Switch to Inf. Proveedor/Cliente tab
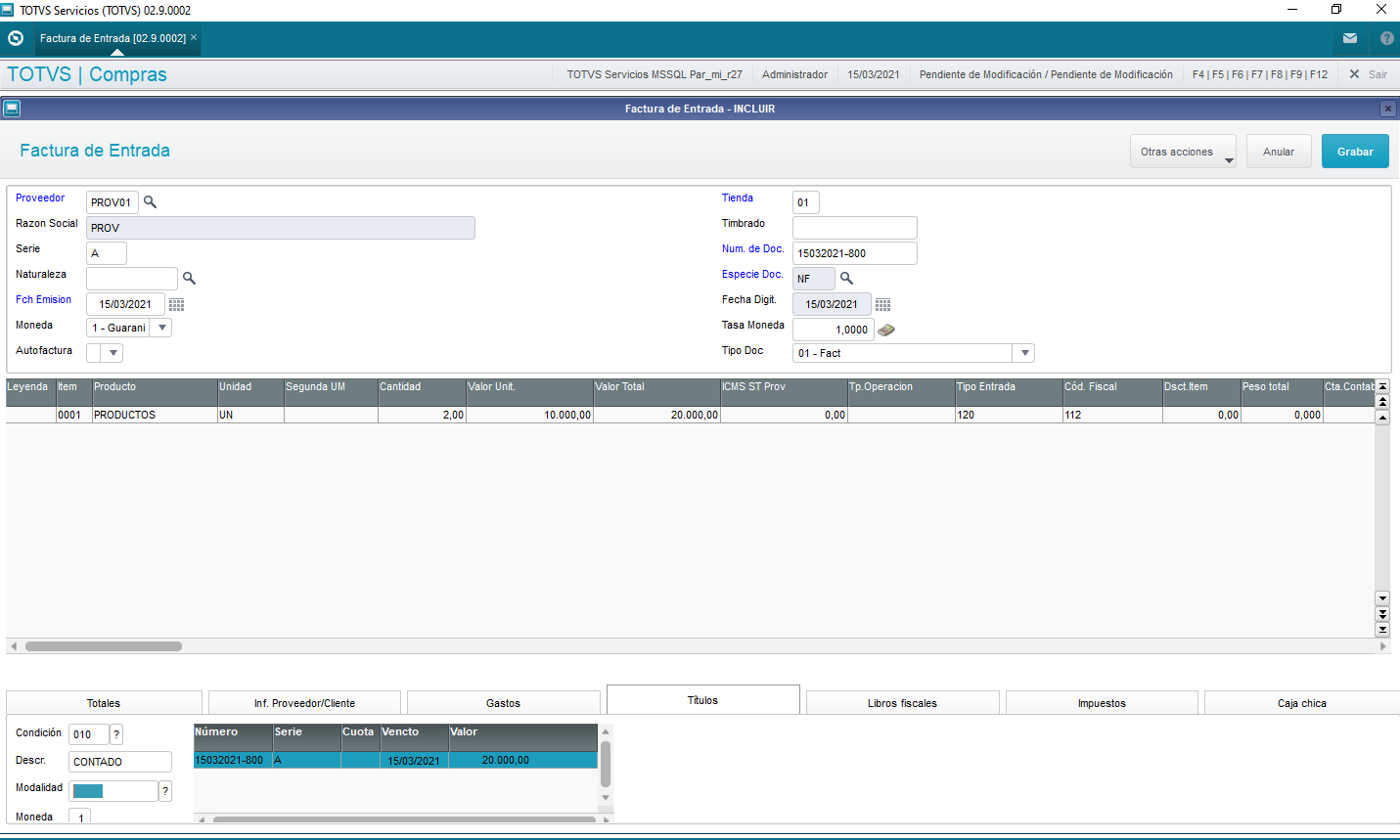Screen dimensions: 1400x840 304,703
